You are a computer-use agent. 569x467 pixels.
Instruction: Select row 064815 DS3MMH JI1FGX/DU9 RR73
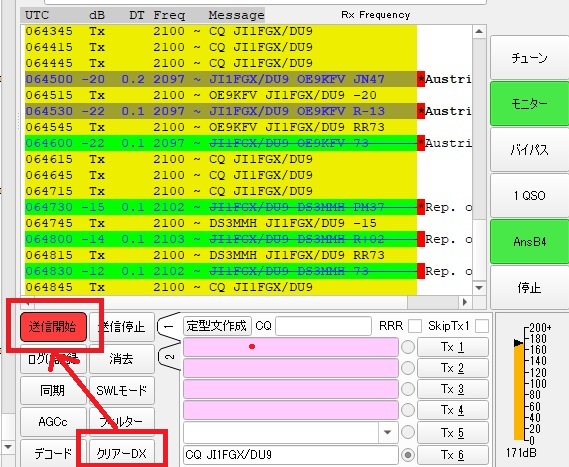[221, 255]
